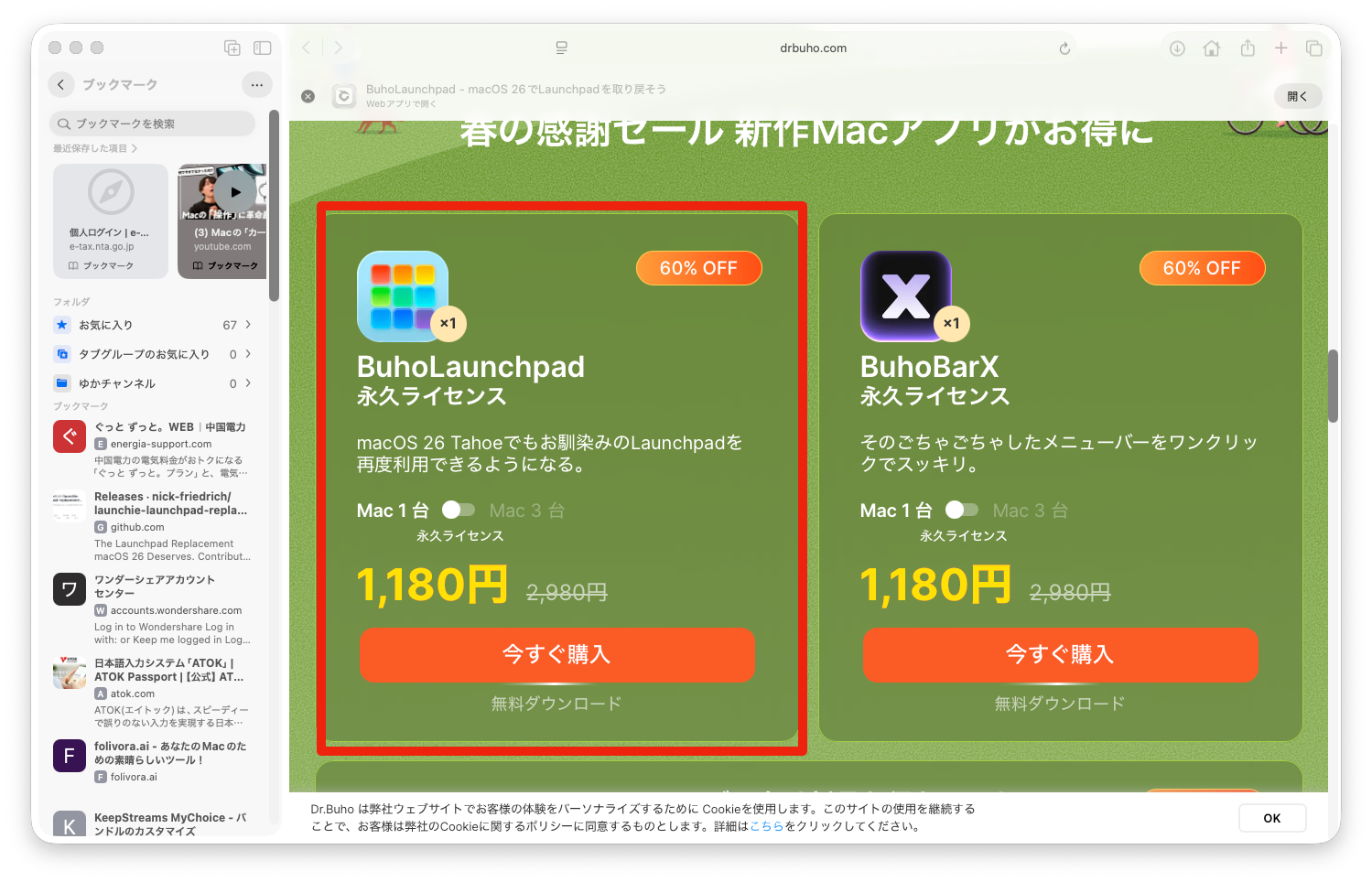Open the downloads icon in toolbar
This screenshot has width=1372, height=882.
pyautogui.click(x=1177, y=48)
